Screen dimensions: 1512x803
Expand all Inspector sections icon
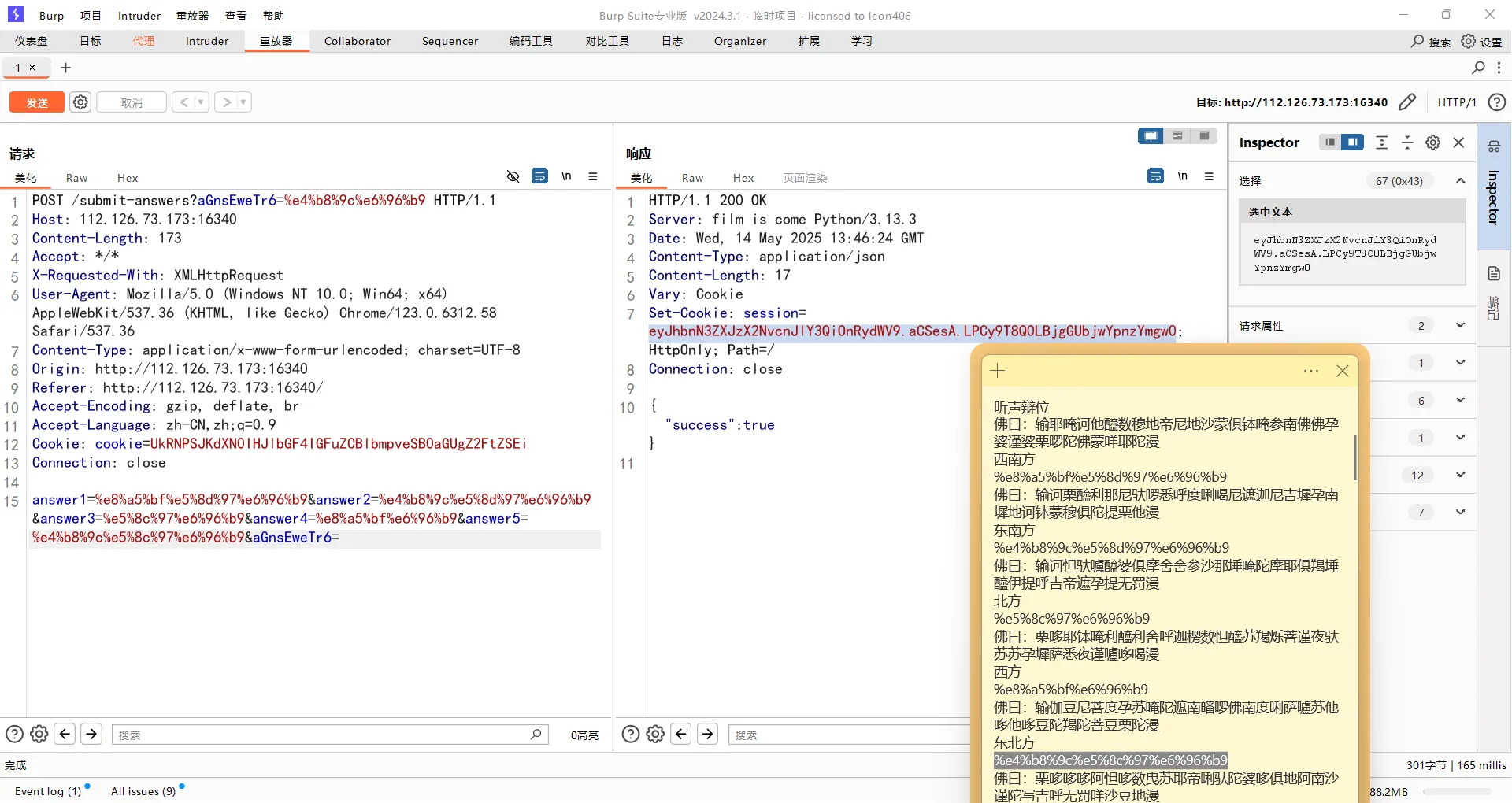coord(1381,142)
